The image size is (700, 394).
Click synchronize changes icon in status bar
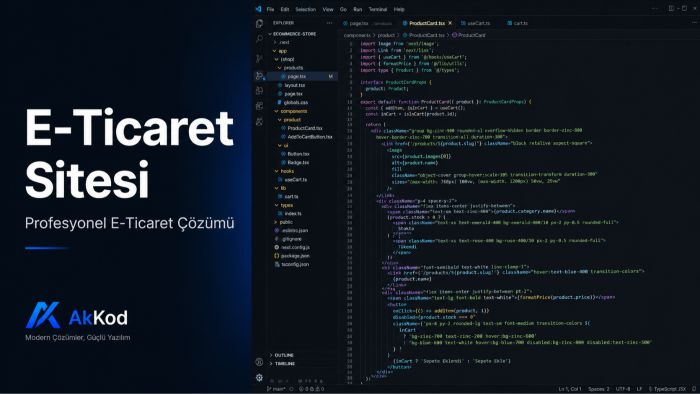click(292, 389)
